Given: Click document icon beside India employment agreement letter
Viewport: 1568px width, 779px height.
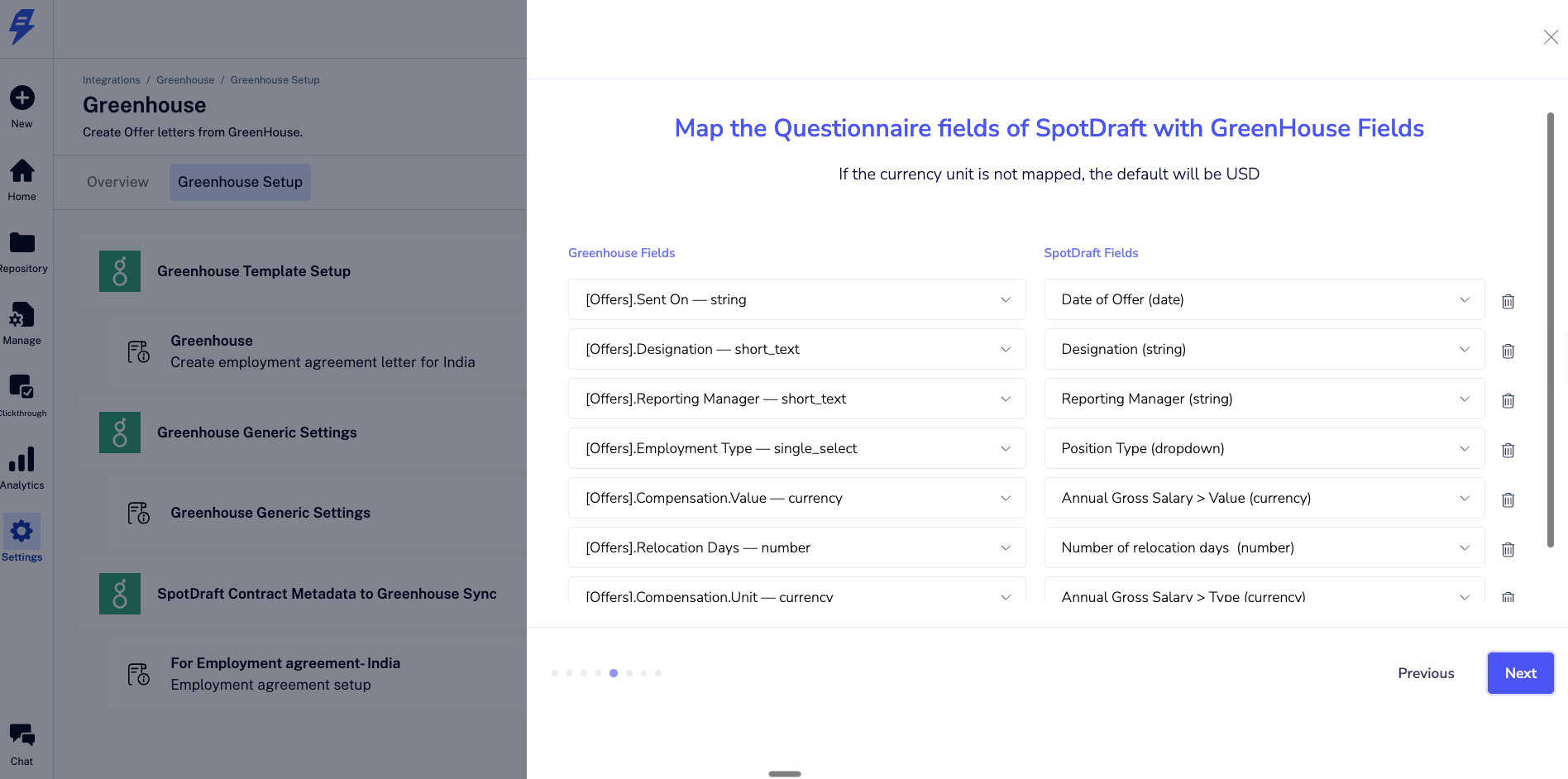Looking at the screenshot, I should coord(139,351).
